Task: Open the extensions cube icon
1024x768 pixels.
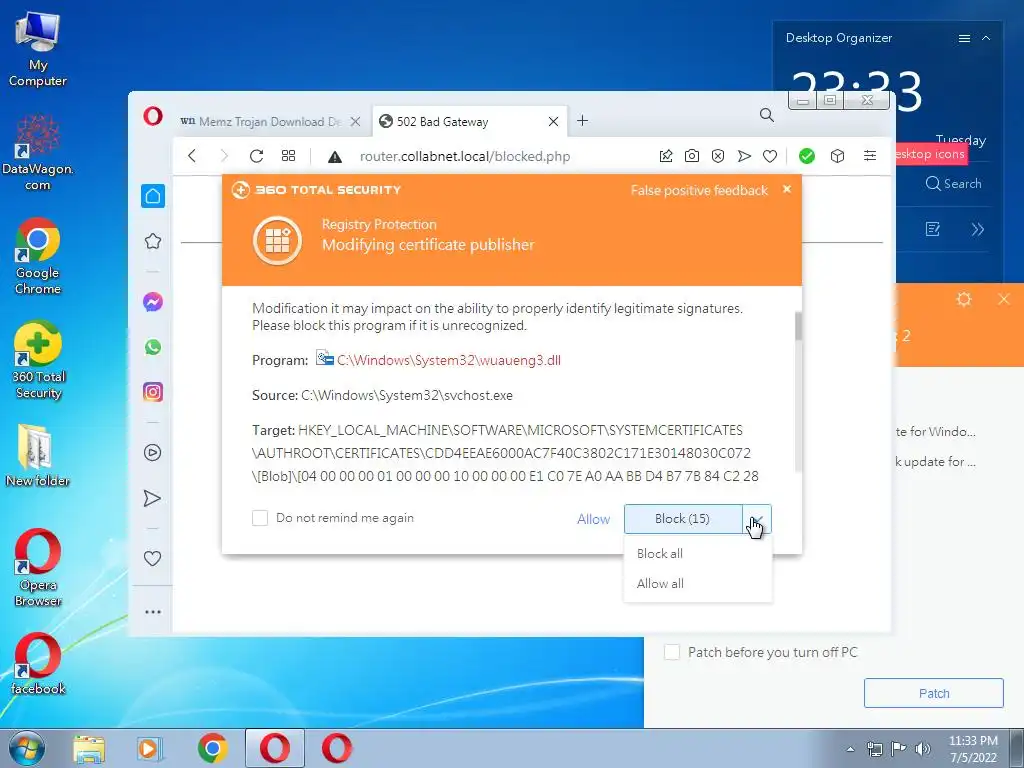Action: coord(837,156)
